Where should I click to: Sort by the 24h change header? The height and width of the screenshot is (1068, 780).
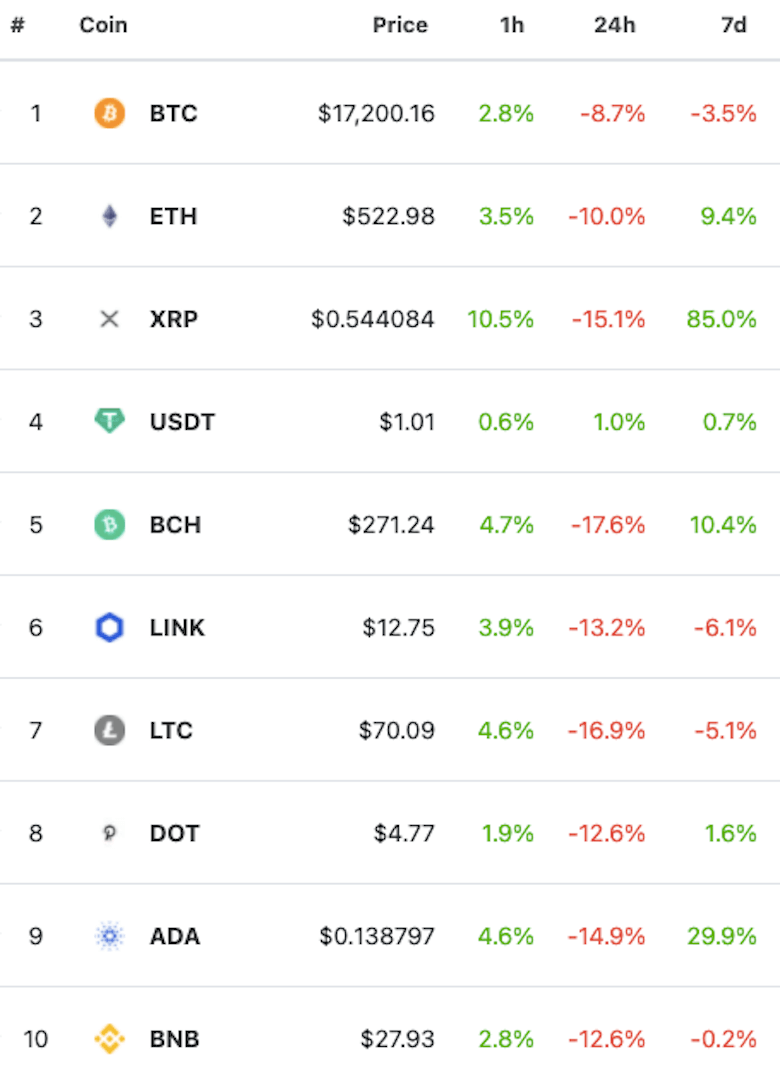click(614, 25)
